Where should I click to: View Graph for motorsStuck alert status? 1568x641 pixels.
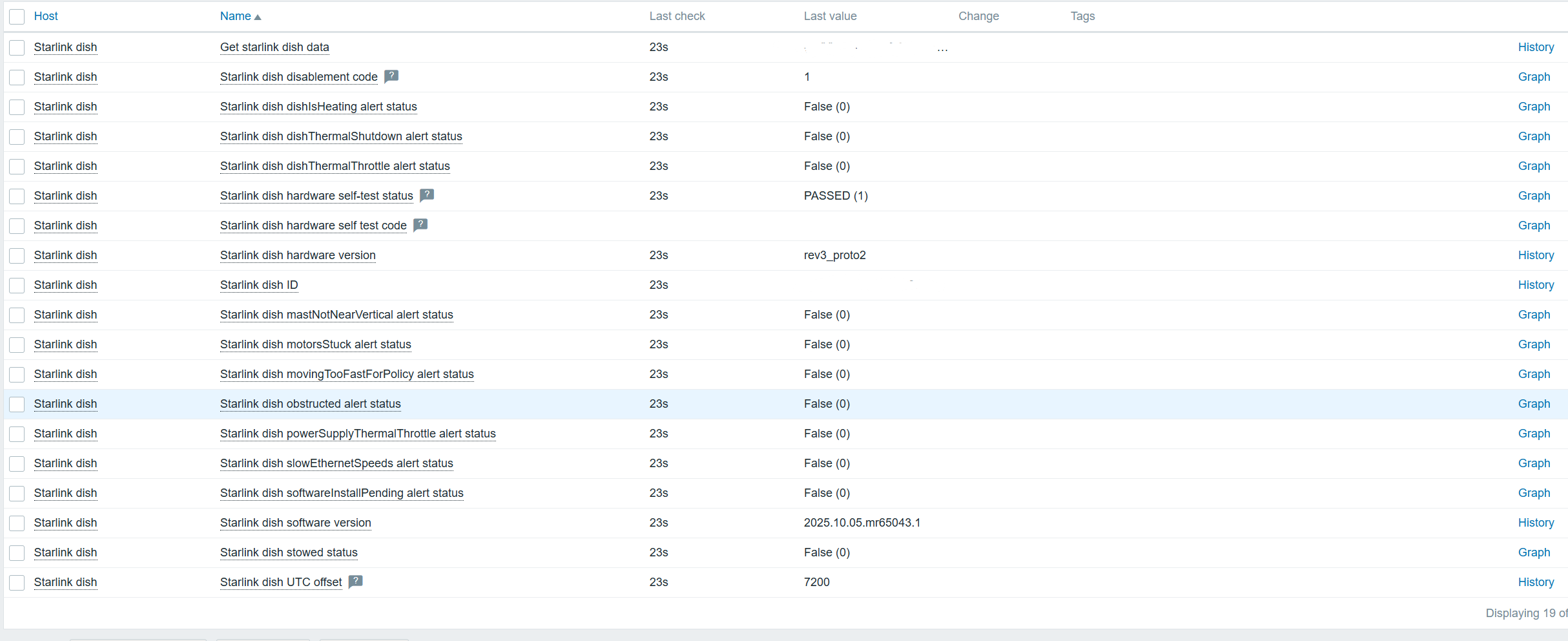(x=1534, y=344)
